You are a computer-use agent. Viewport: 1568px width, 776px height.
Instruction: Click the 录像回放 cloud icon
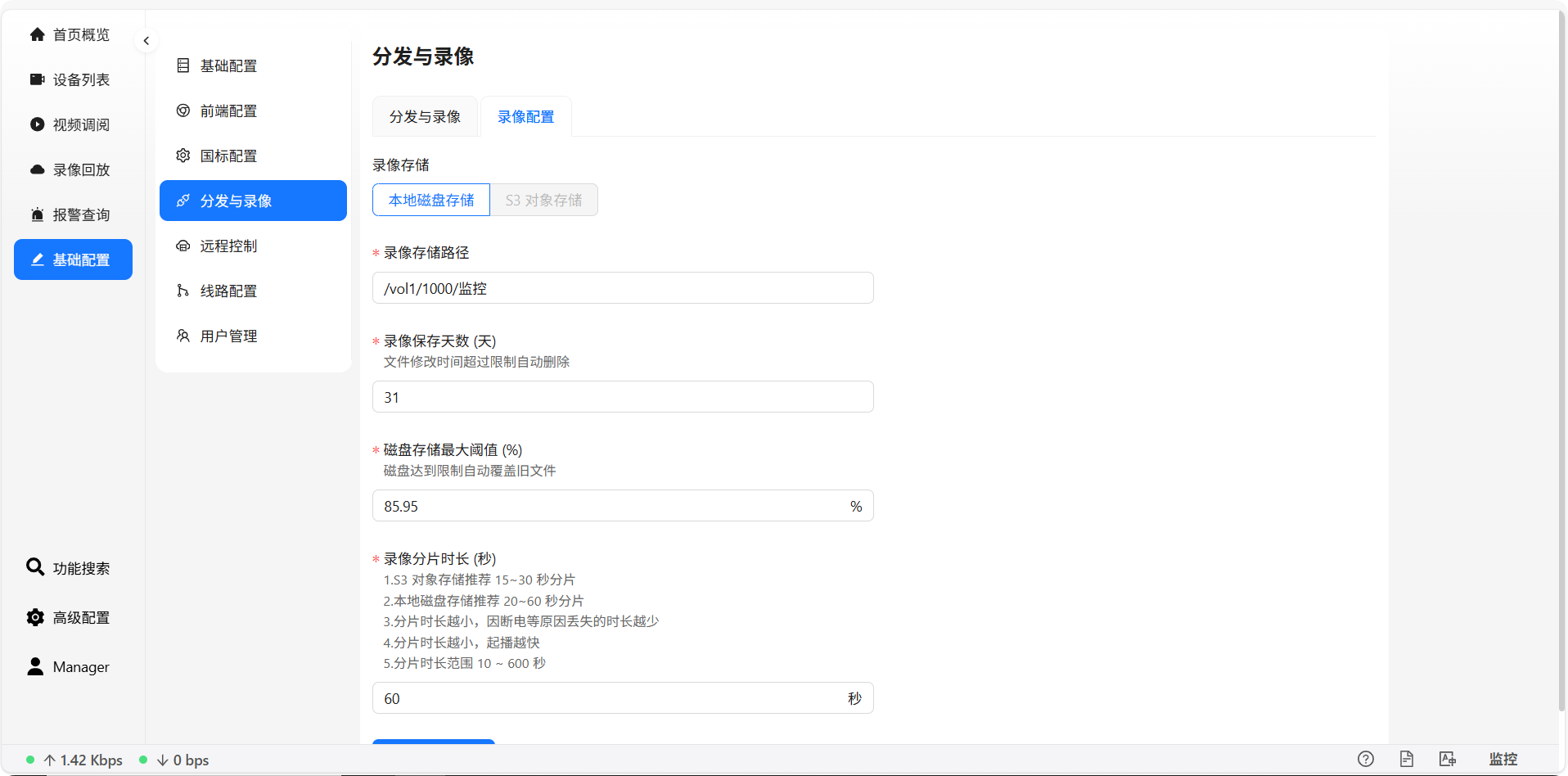(x=37, y=169)
